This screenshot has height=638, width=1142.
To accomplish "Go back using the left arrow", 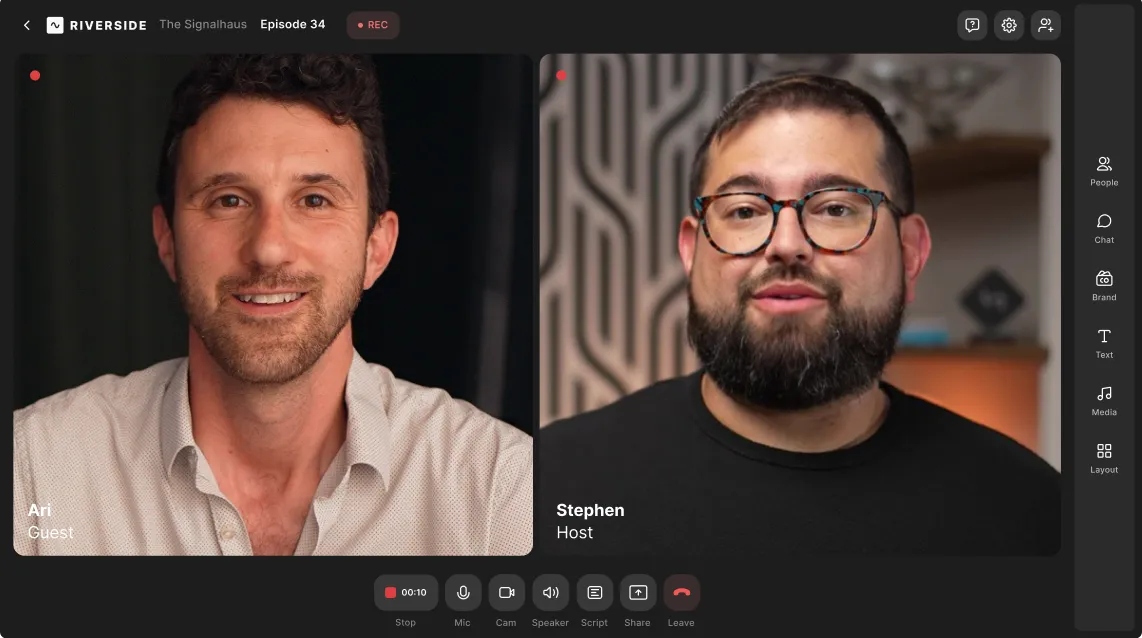I will coord(26,24).
